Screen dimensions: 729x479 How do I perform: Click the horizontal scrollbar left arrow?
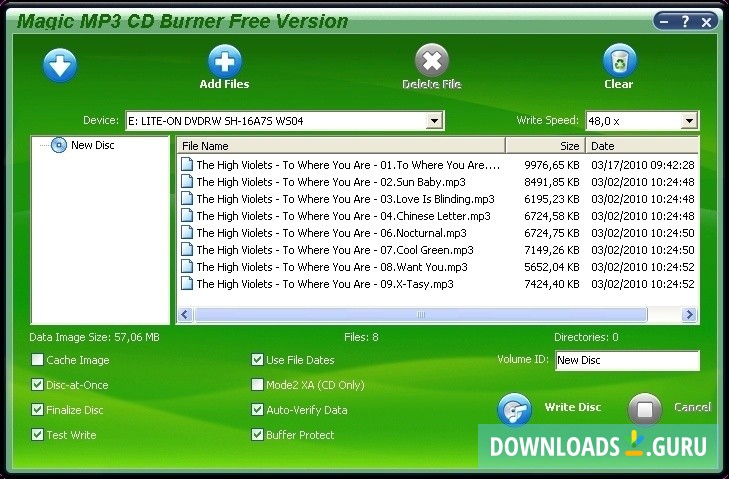click(185, 315)
